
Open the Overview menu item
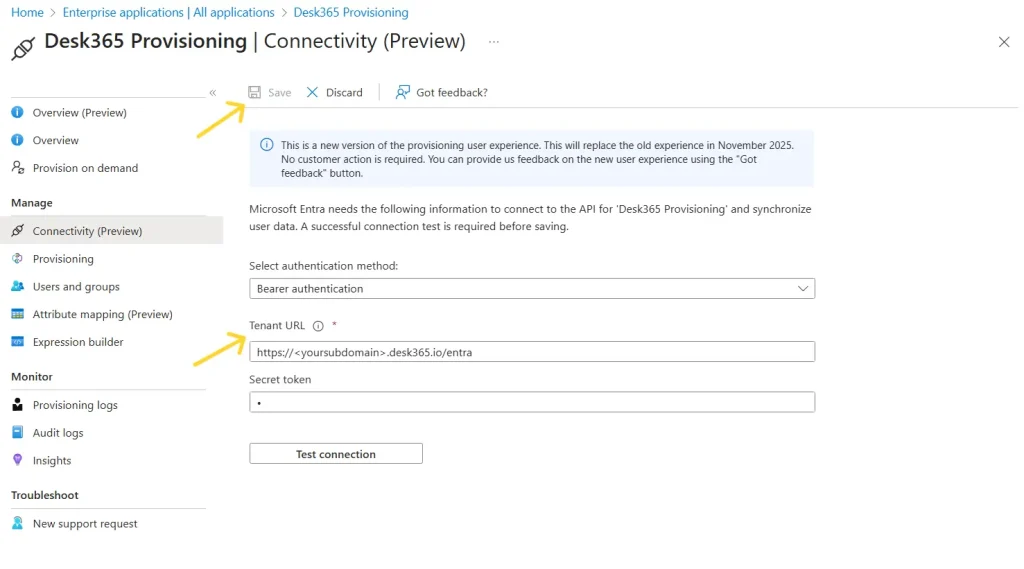(56, 140)
